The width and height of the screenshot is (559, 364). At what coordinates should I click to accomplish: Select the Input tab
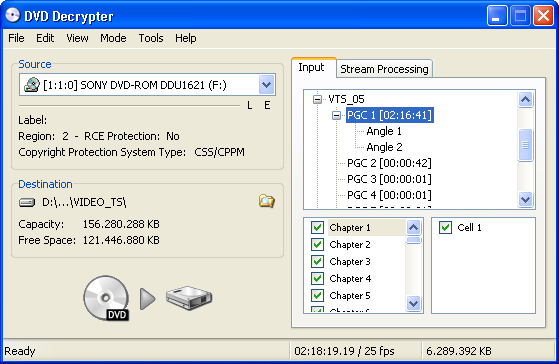[313, 67]
